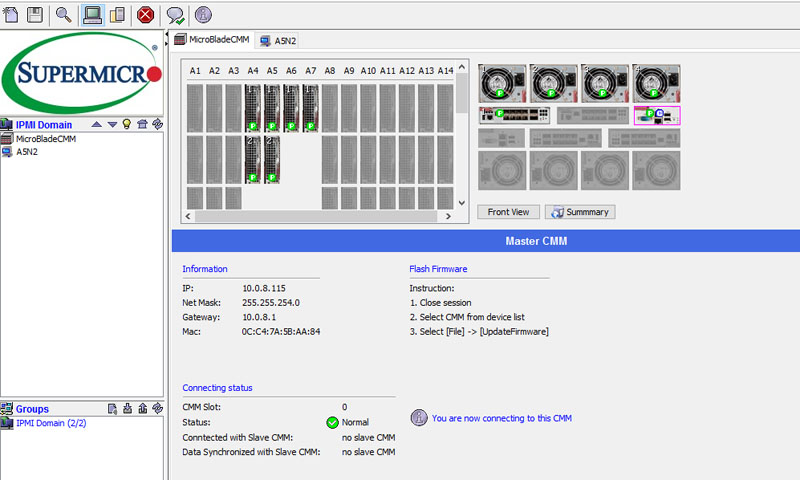Collapse the left panel via splitter arrow

click(167, 36)
